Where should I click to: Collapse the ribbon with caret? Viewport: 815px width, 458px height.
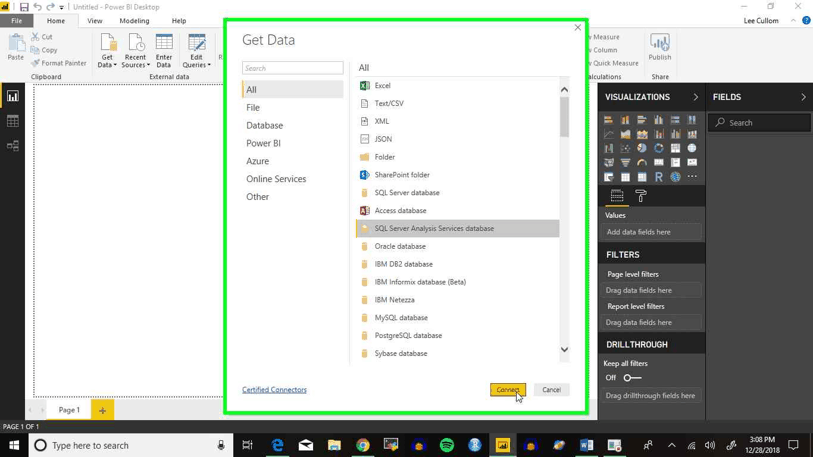pyautogui.click(x=793, y=21)
